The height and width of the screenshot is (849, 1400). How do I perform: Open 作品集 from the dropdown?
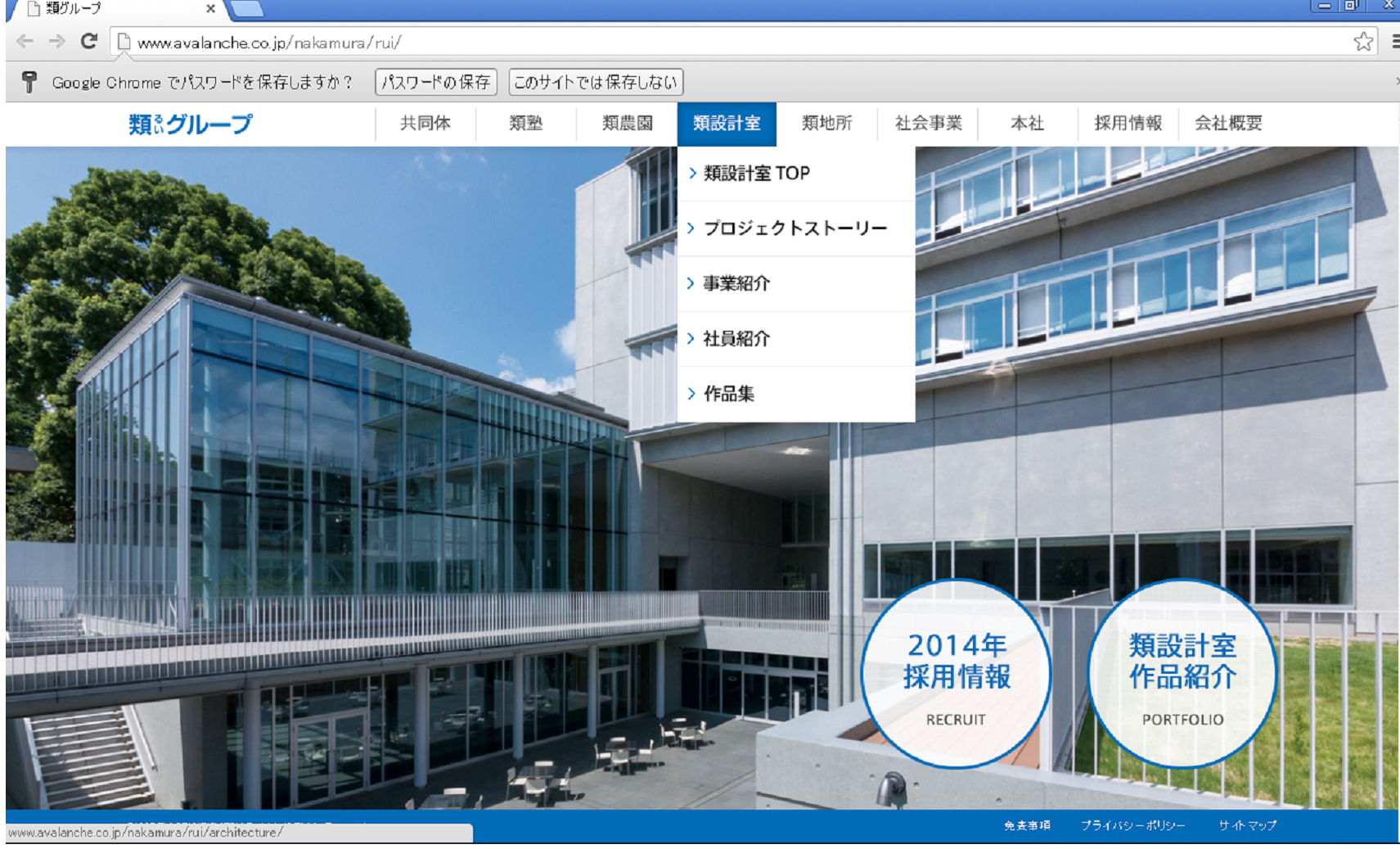[x=728, y=394]
